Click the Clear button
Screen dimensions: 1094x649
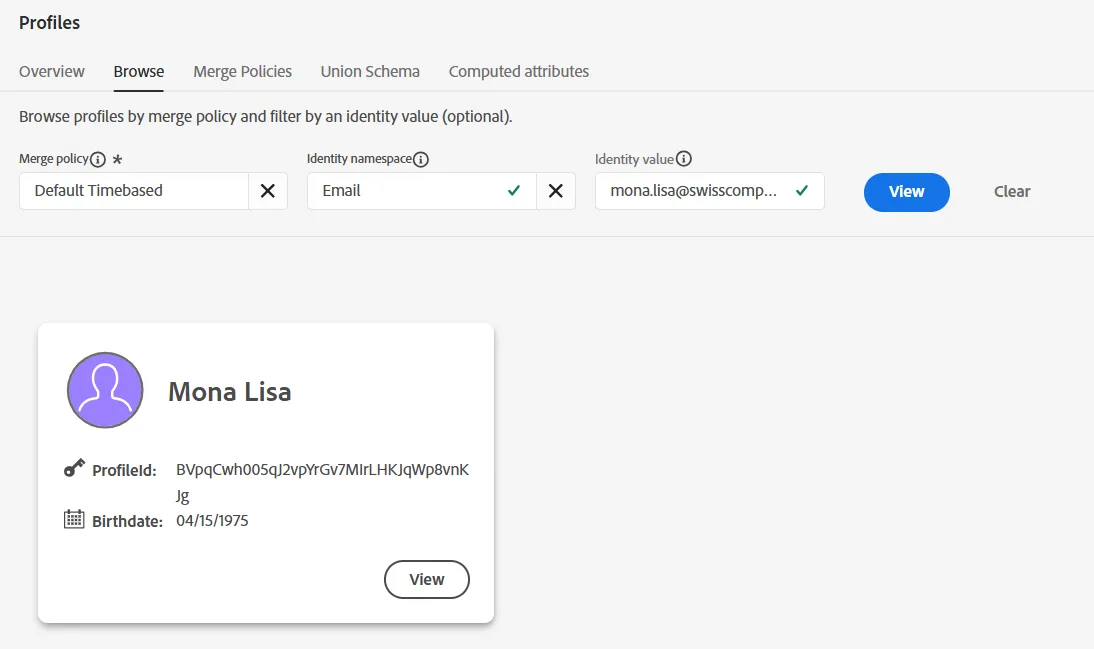(x=1012, y=192)
